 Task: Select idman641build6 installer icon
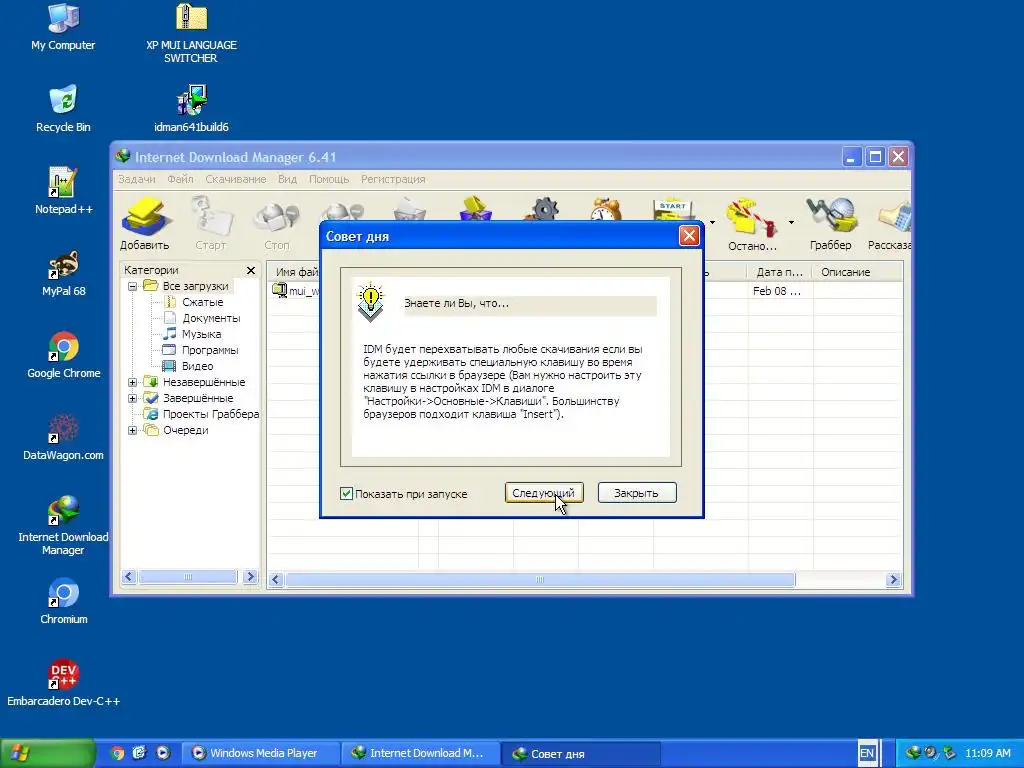[x=191, y=108]
